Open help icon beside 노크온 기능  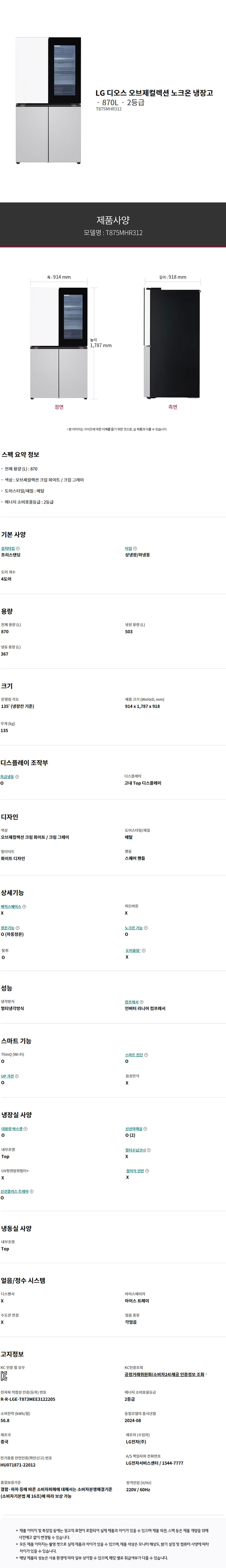click(x=146, y=928)
